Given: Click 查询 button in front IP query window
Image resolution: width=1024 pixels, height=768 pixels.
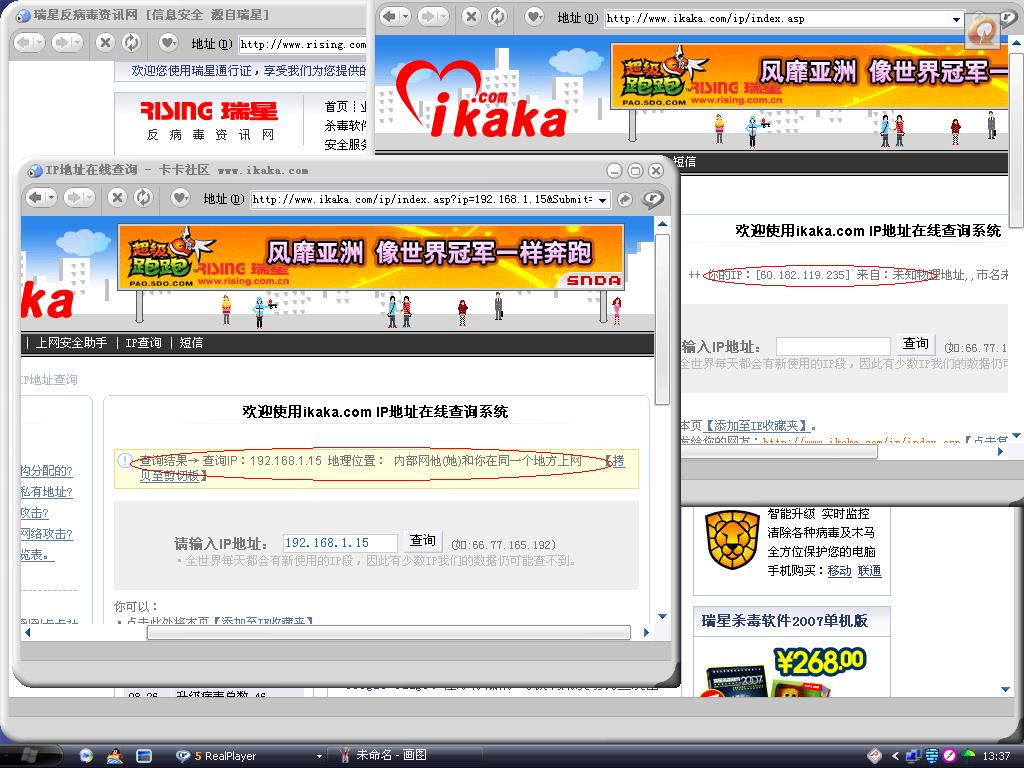Looking at the screenshot, I should pos(423,541).
